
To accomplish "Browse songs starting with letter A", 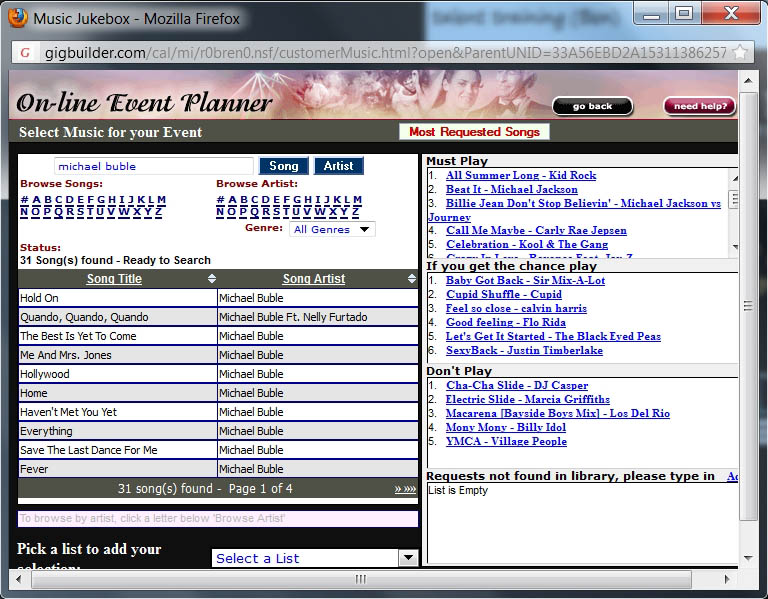I will point(36,200).
